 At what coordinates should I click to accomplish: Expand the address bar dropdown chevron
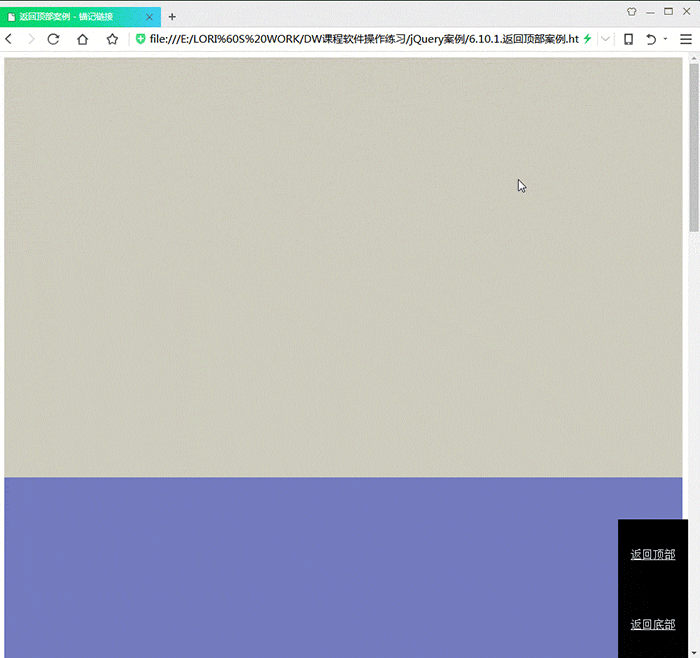[x=605, y=39]
